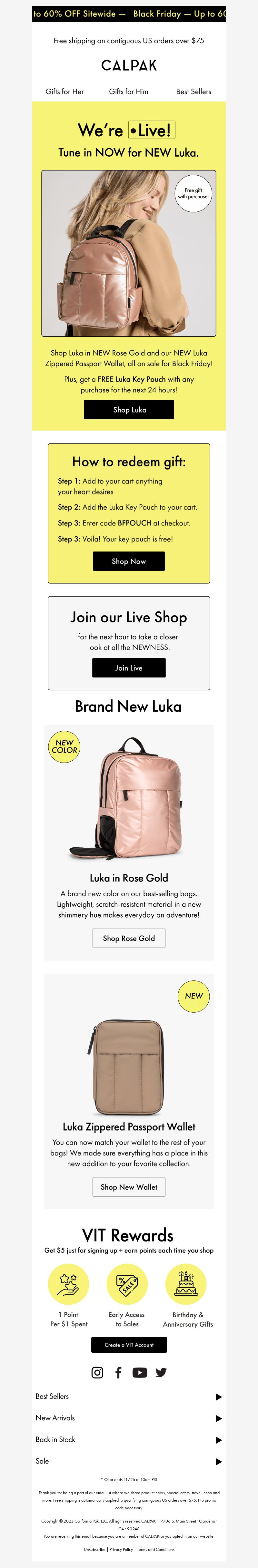Open Gifts for Her menu item
Screen dimensions: 258x1568
[x=64, y=91]
